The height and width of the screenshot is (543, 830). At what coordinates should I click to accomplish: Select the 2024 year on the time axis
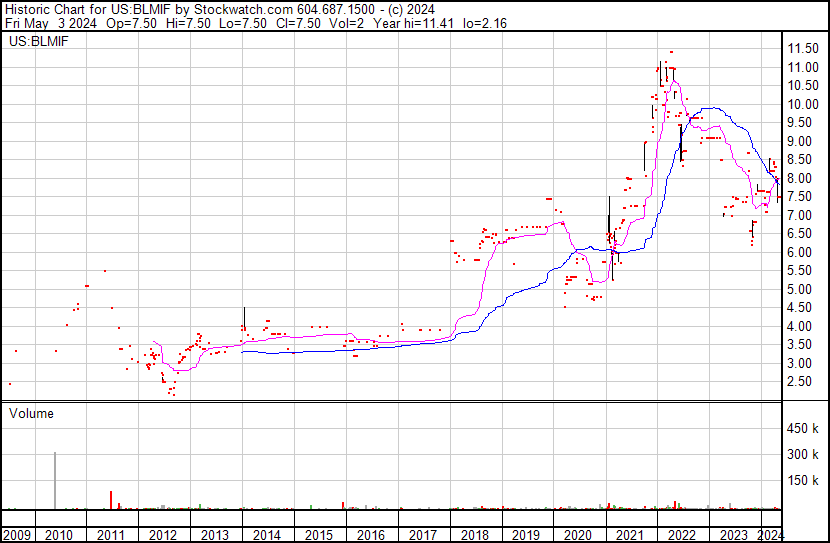point(771,535)
